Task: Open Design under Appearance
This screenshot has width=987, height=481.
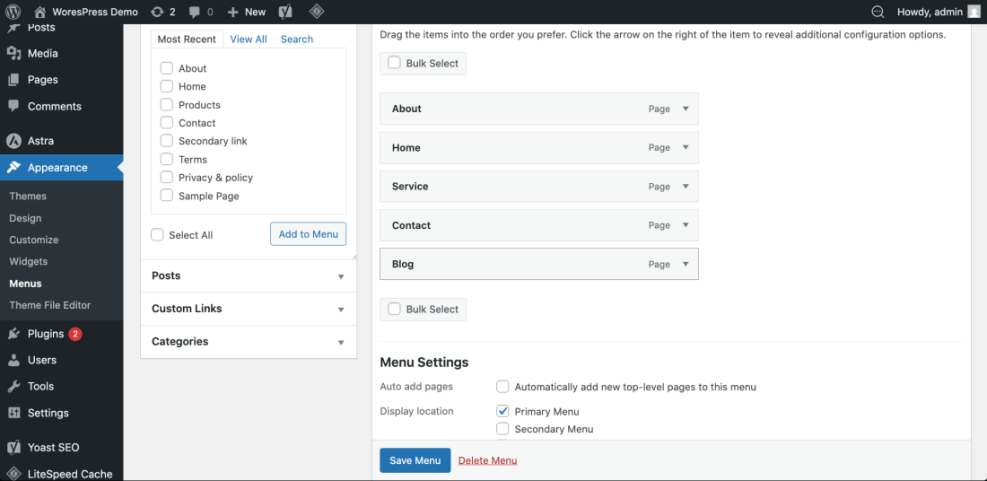Action: 25,218
